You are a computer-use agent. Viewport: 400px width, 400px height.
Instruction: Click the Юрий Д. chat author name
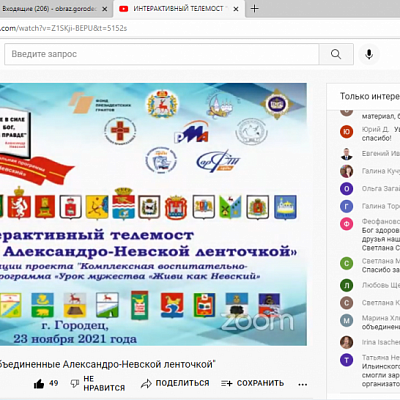click(375, 129)
